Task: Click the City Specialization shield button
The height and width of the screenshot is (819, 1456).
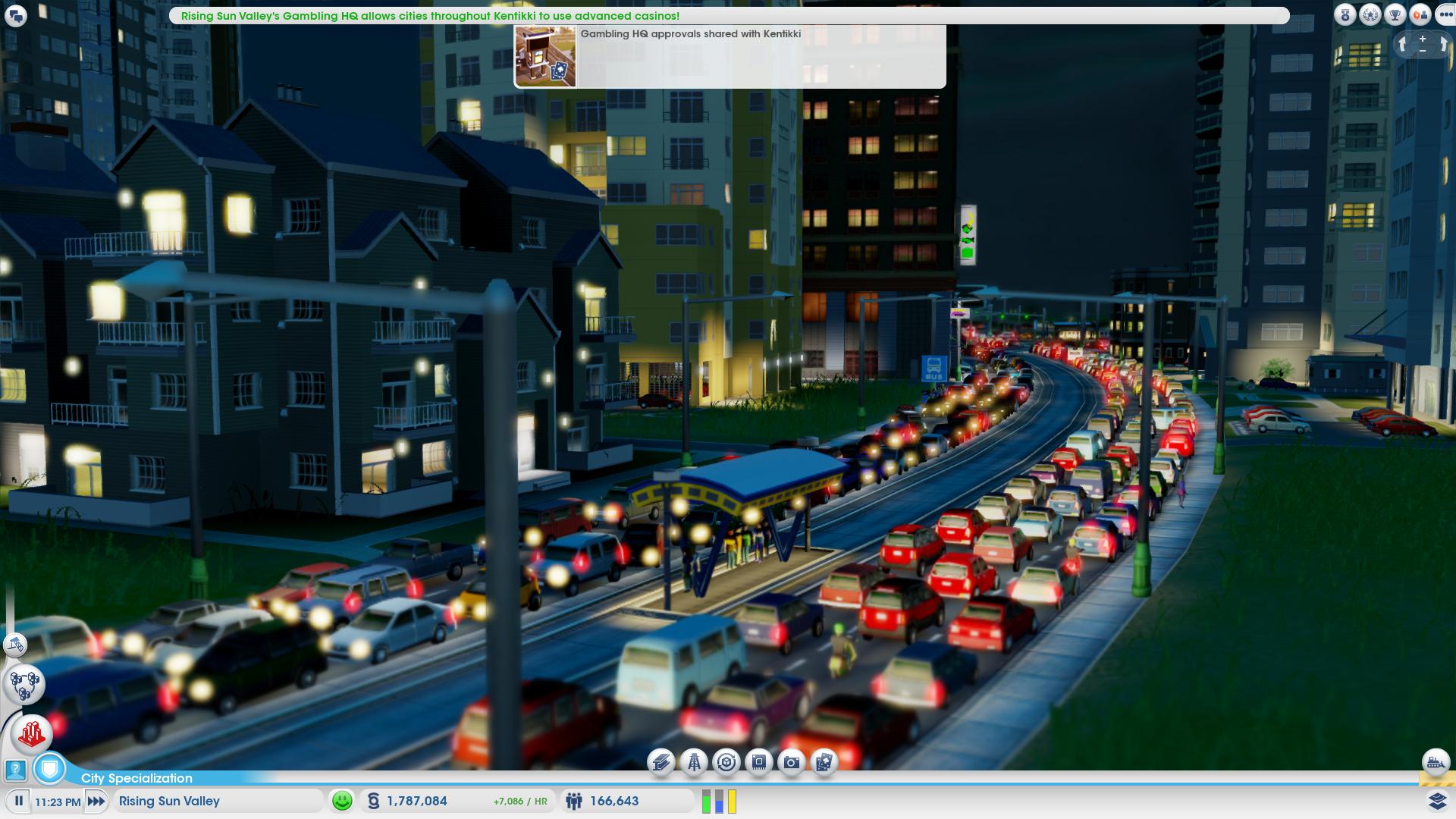Action: (x=50, y=770)
